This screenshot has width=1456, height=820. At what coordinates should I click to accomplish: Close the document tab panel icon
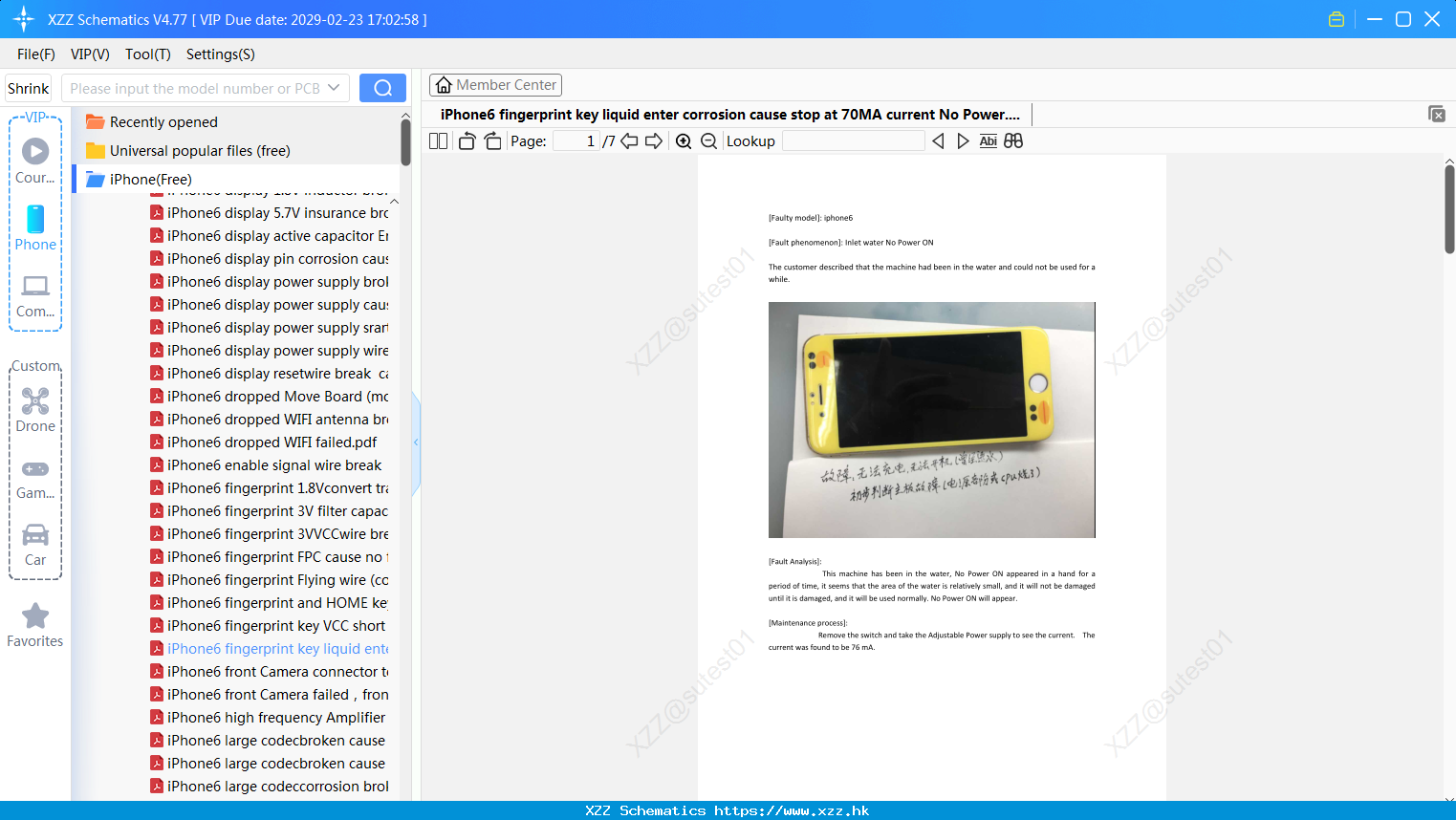click(x=1437, y=114)
